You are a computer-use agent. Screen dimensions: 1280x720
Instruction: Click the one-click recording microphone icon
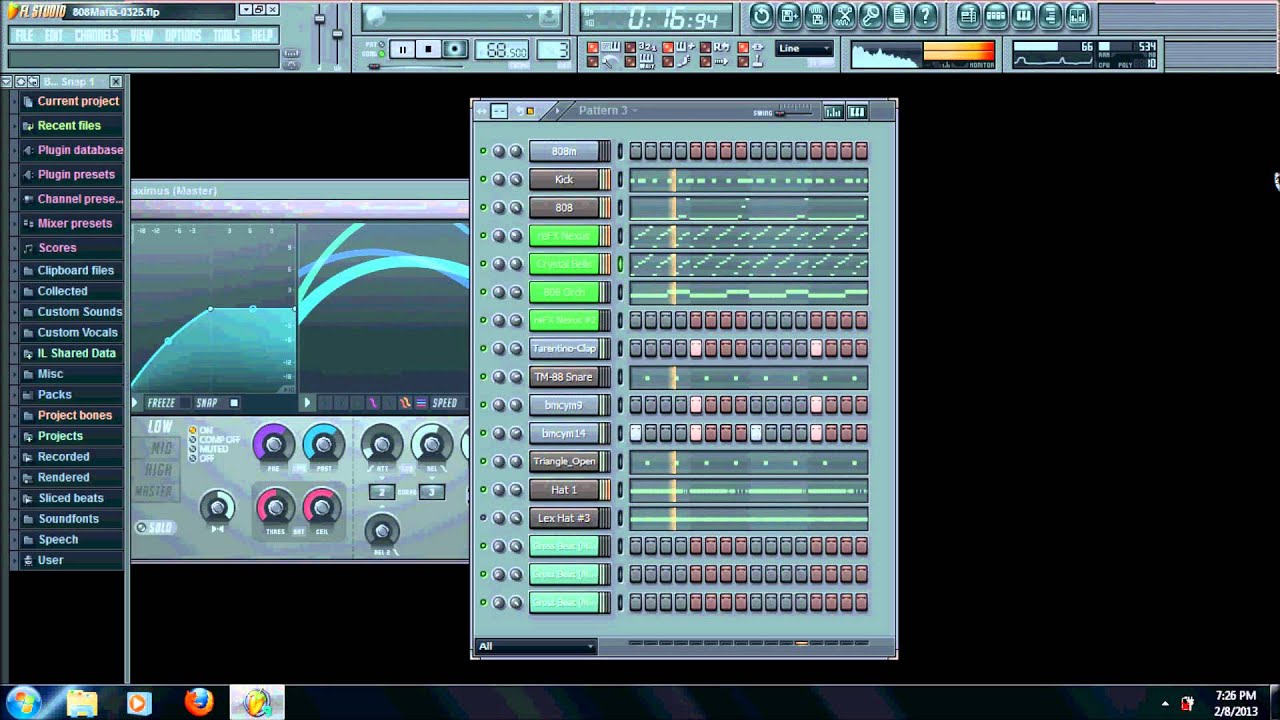[871, 15]
